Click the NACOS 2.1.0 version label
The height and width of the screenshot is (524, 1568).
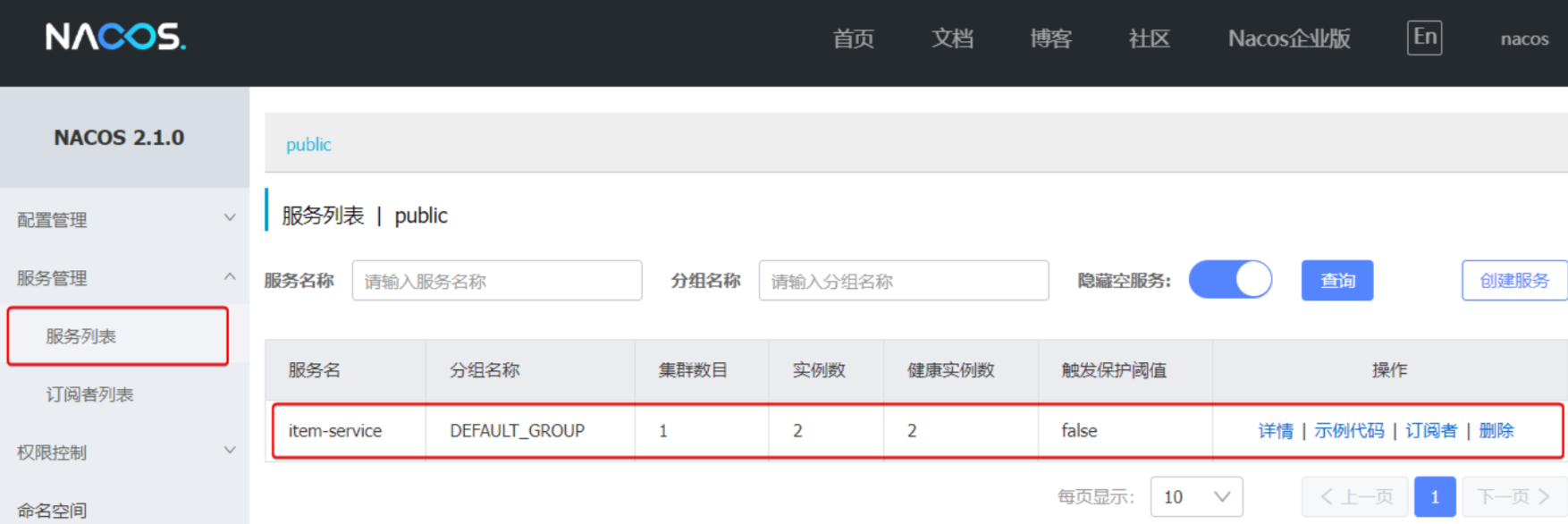coord(119,138)
